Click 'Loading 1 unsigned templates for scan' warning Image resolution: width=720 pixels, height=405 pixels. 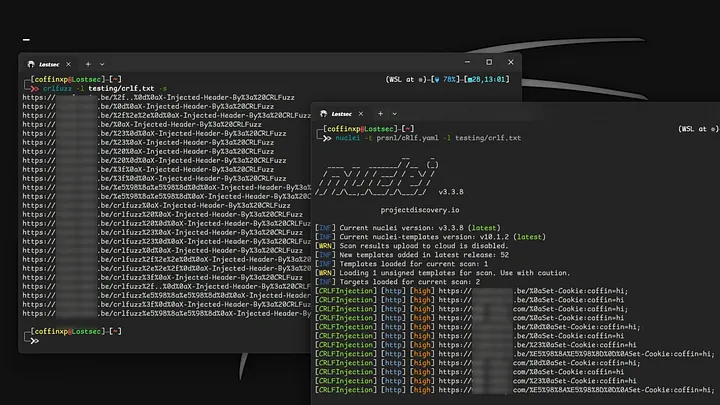coord(442,273)
